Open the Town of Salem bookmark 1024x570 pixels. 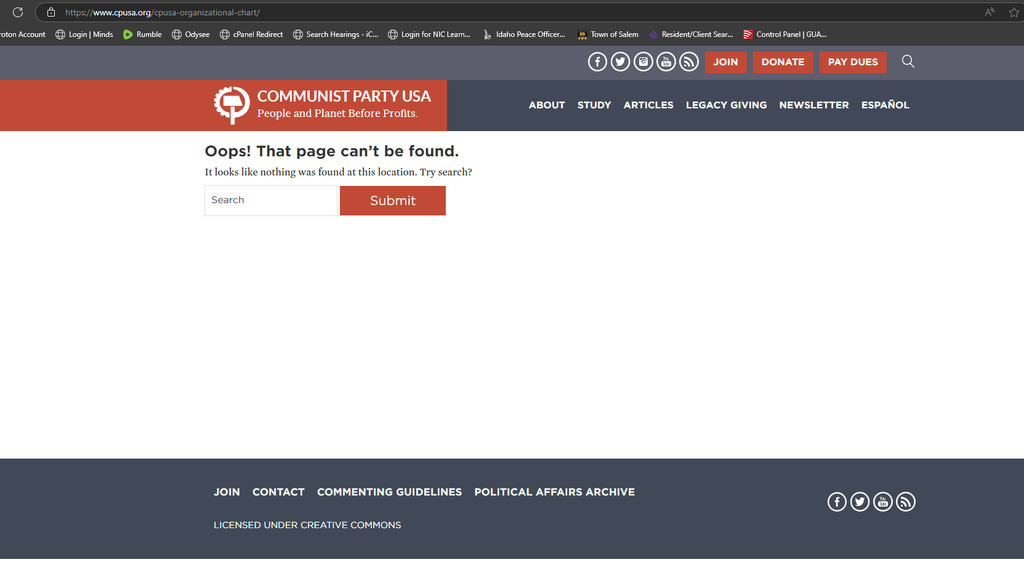tap(608, 34)
